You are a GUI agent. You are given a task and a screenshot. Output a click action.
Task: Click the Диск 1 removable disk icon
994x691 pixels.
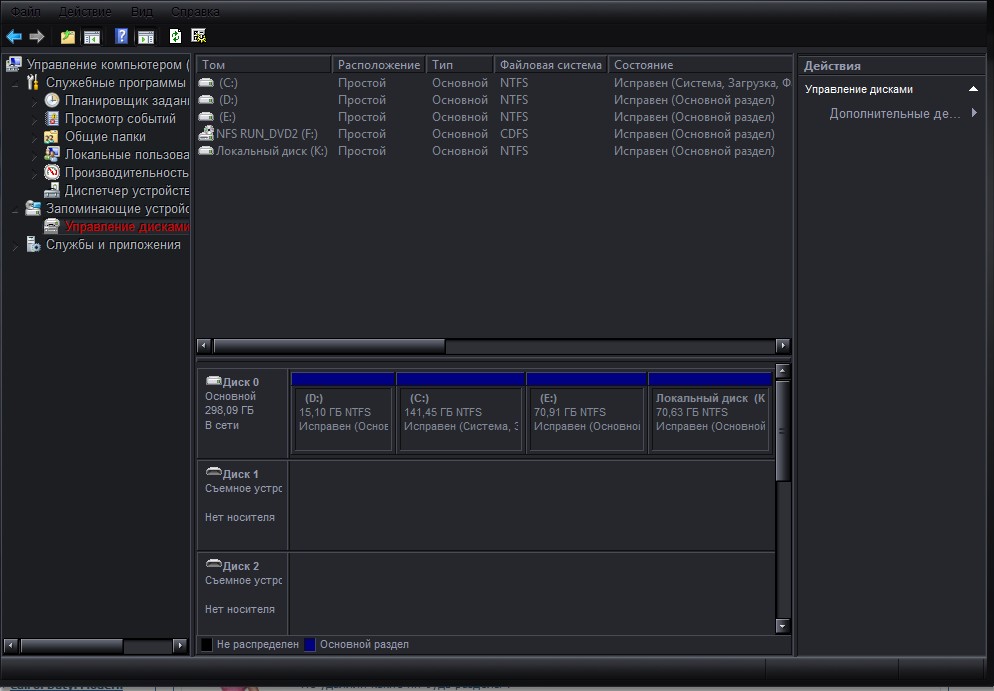click(214, 472)
